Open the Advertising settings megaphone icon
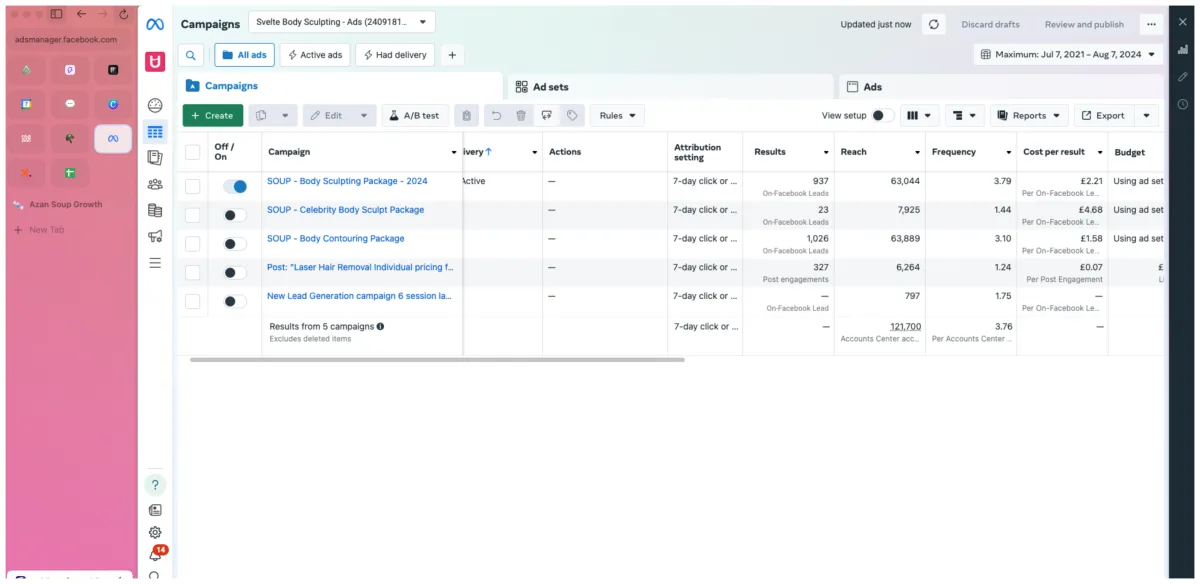Image resolution: width=1200 pixels, height=584 pixels. pyautogui.click(x=155, y=237)
